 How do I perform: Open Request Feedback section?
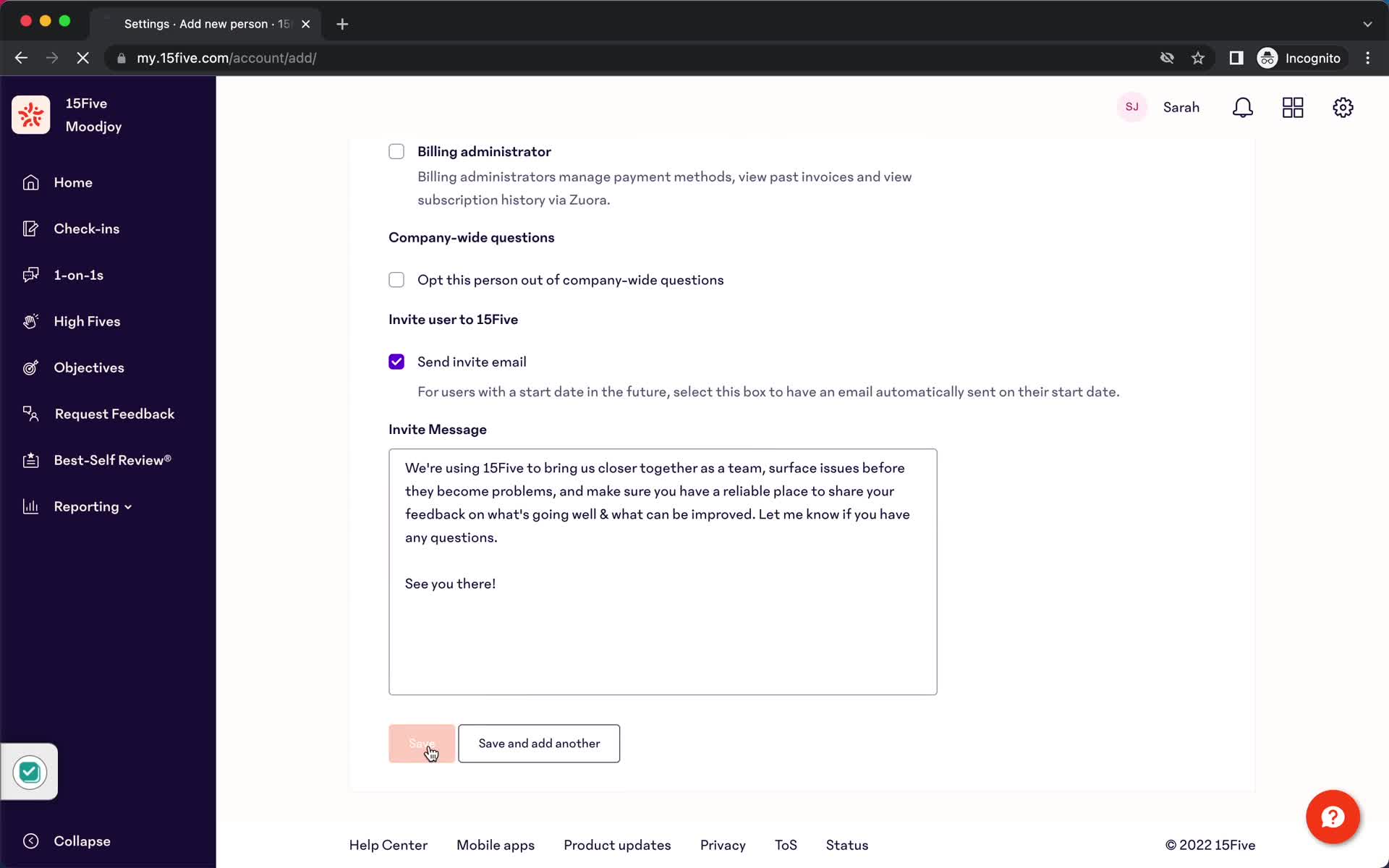[x=114, y=413]
